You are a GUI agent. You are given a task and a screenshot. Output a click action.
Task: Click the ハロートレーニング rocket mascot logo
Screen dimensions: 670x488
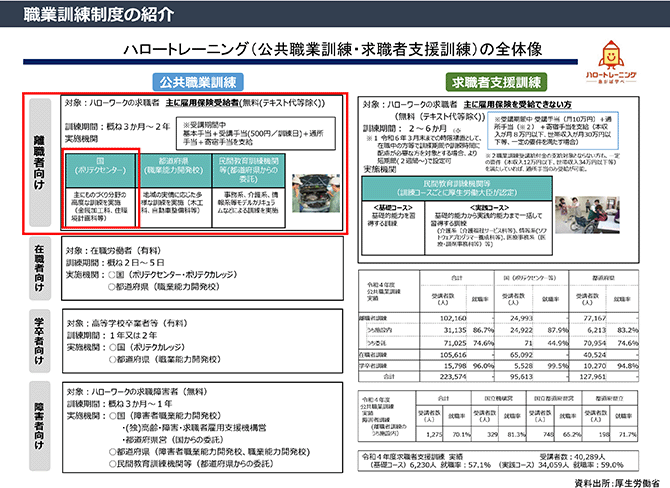pos(611,62)
